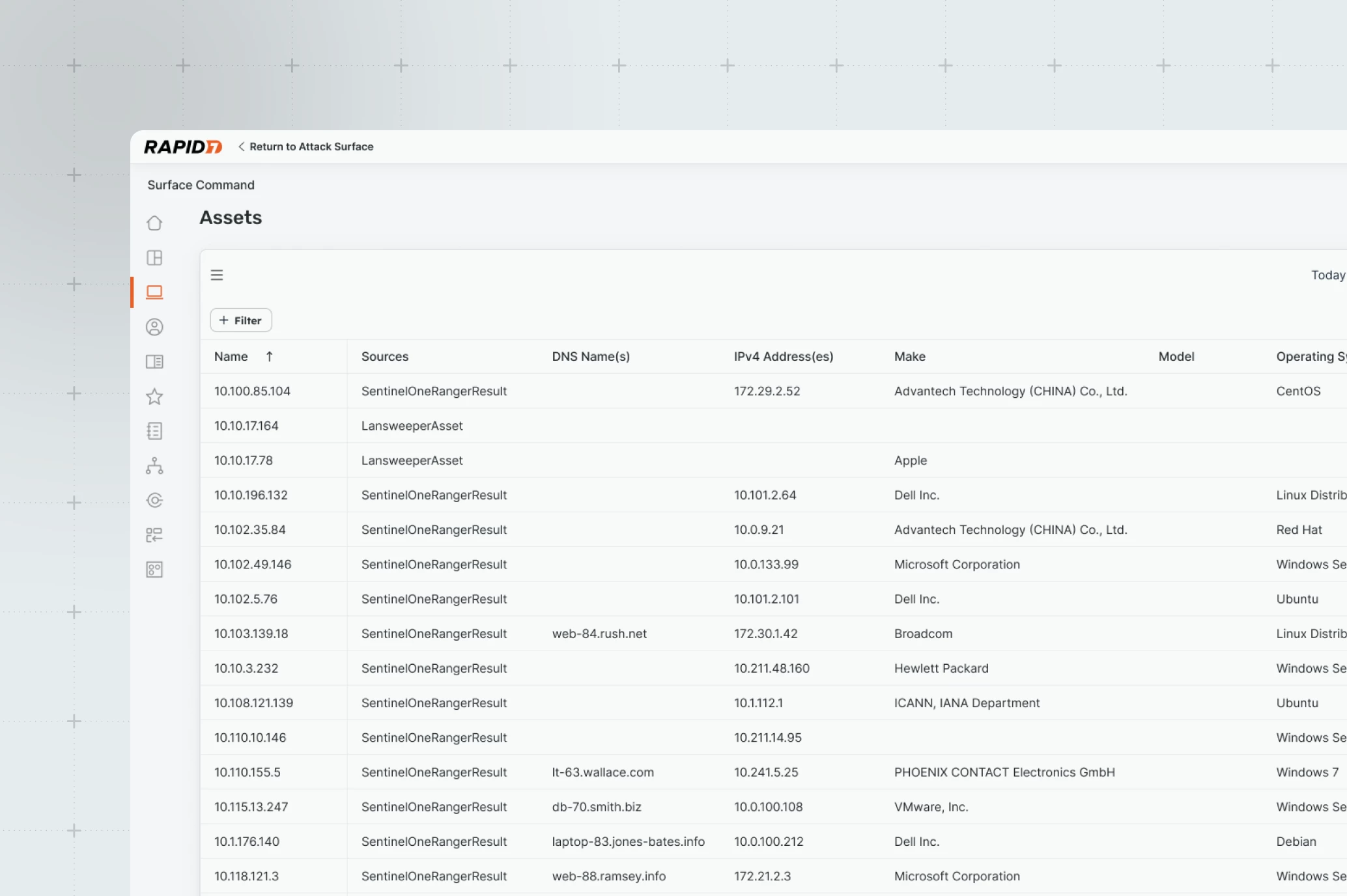Image resolution: width=1347 pixels, height=896 pixels.
Task: Select asset 10.10.196.132
Action: 251,495
